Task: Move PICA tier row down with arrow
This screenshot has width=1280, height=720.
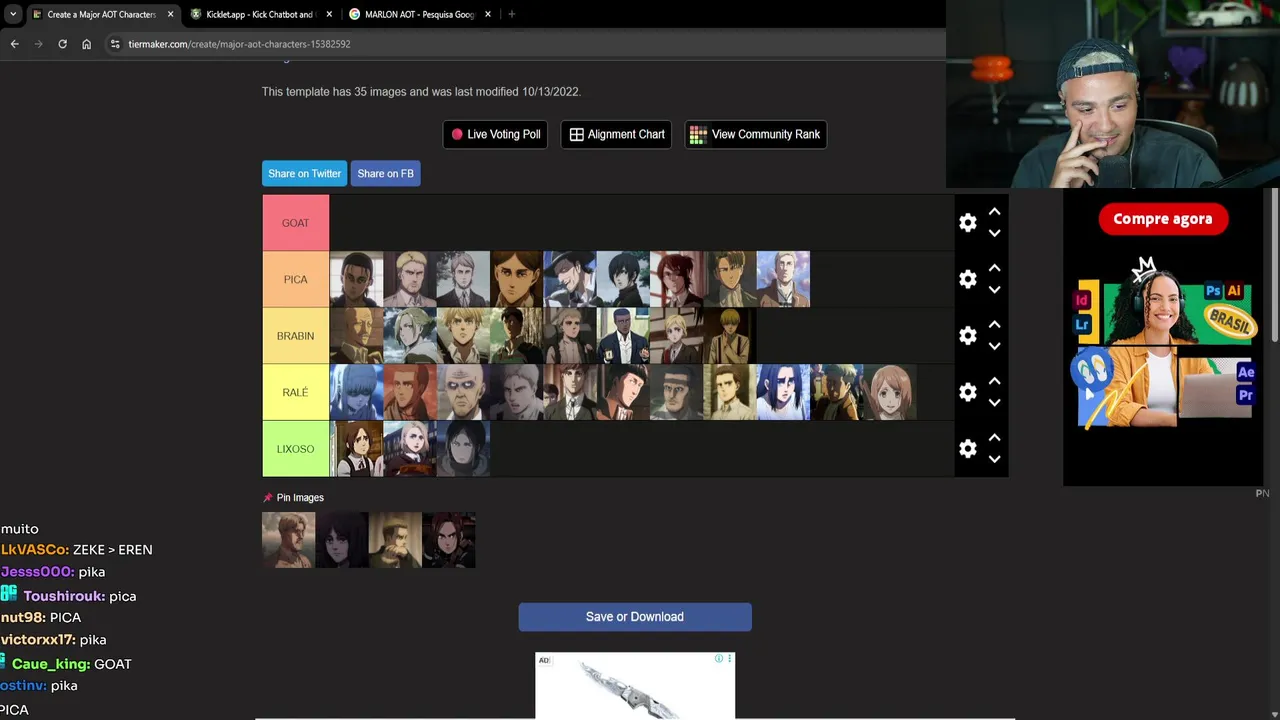Action: [x=994, y=290]
